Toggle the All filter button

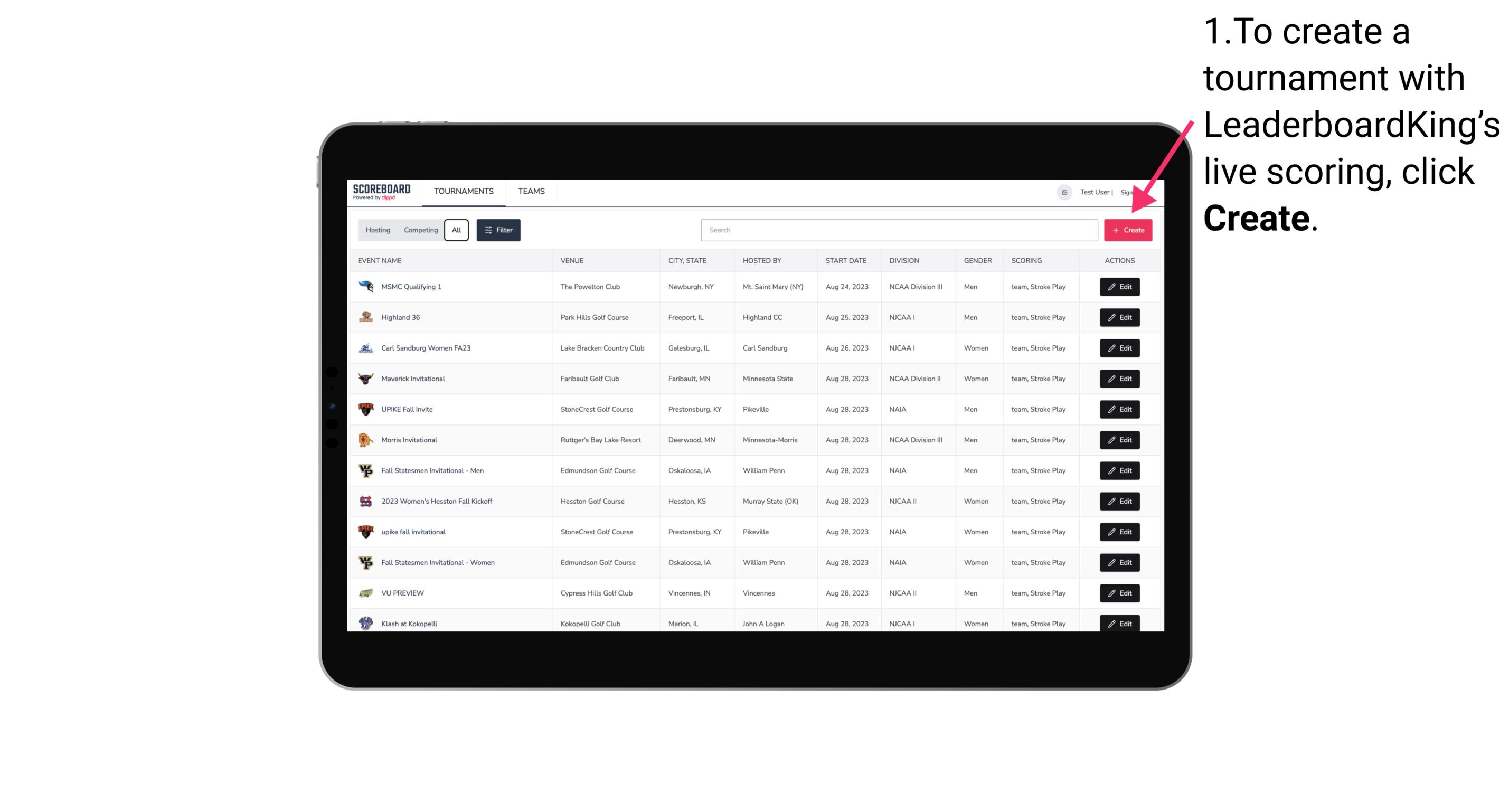pos(456,230)
